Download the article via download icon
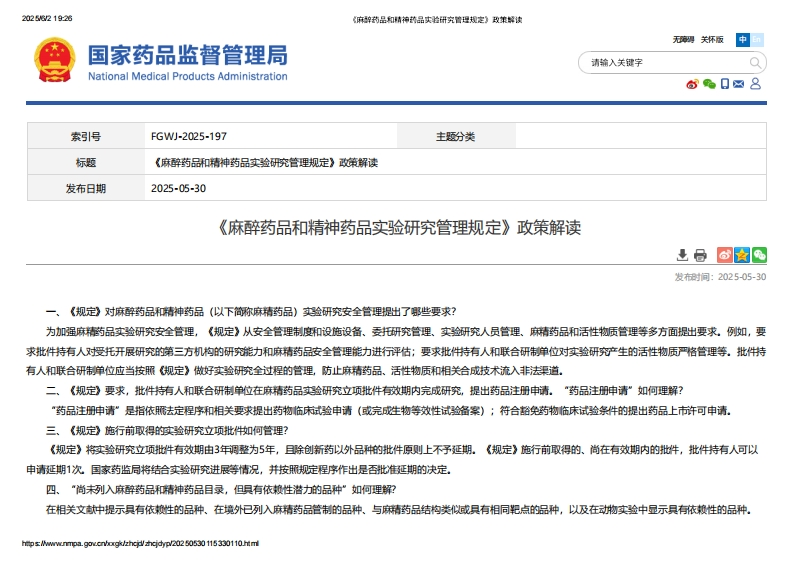 (x=682, y=255)
